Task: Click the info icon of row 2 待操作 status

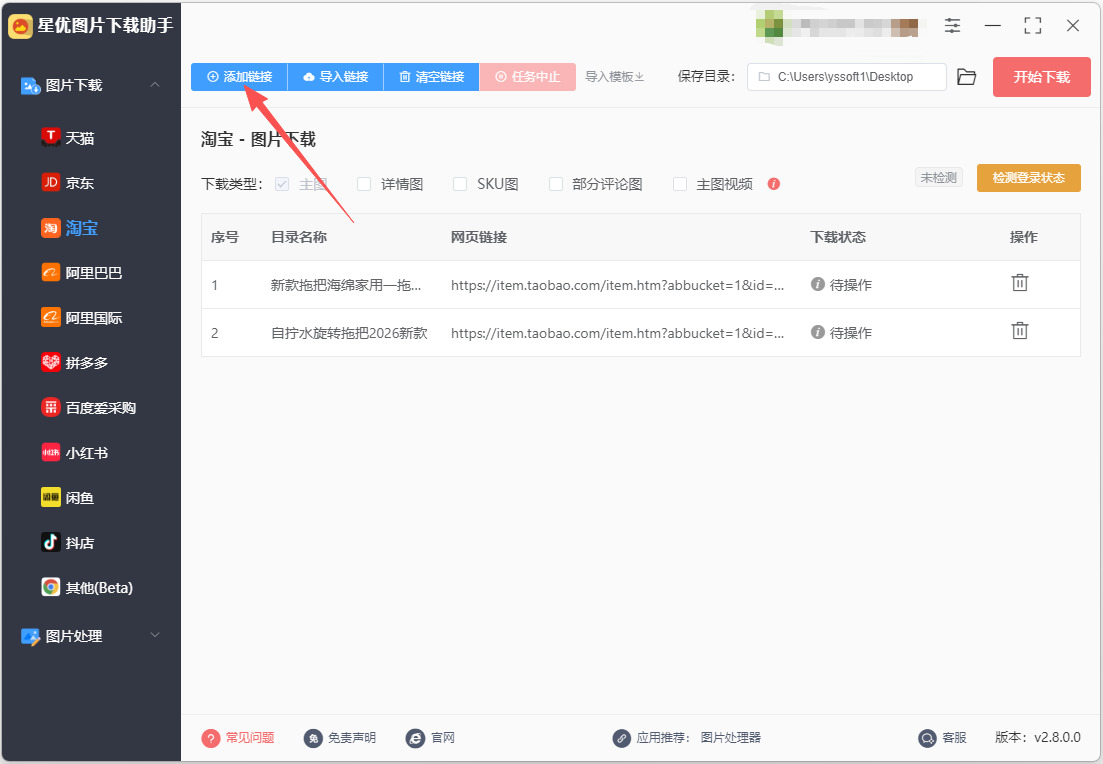Action: [817, 332]
